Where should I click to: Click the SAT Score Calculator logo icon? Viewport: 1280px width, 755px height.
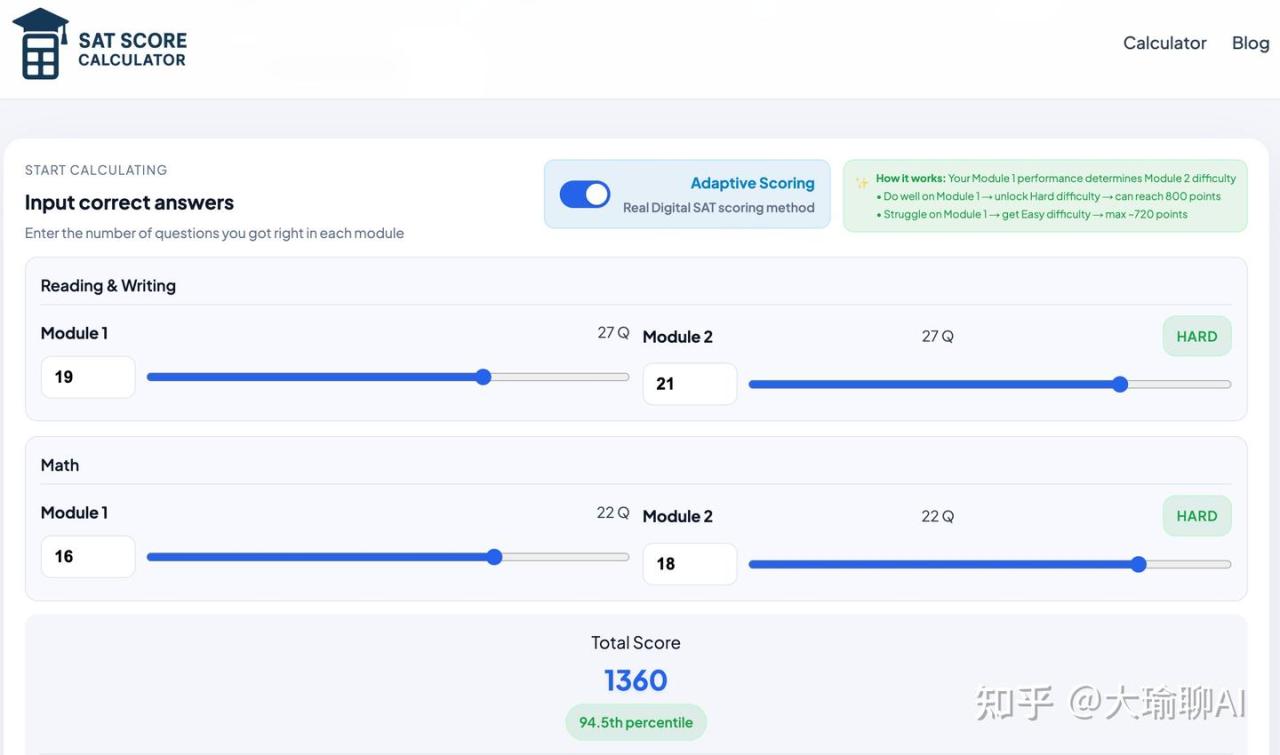coord(40,45)
